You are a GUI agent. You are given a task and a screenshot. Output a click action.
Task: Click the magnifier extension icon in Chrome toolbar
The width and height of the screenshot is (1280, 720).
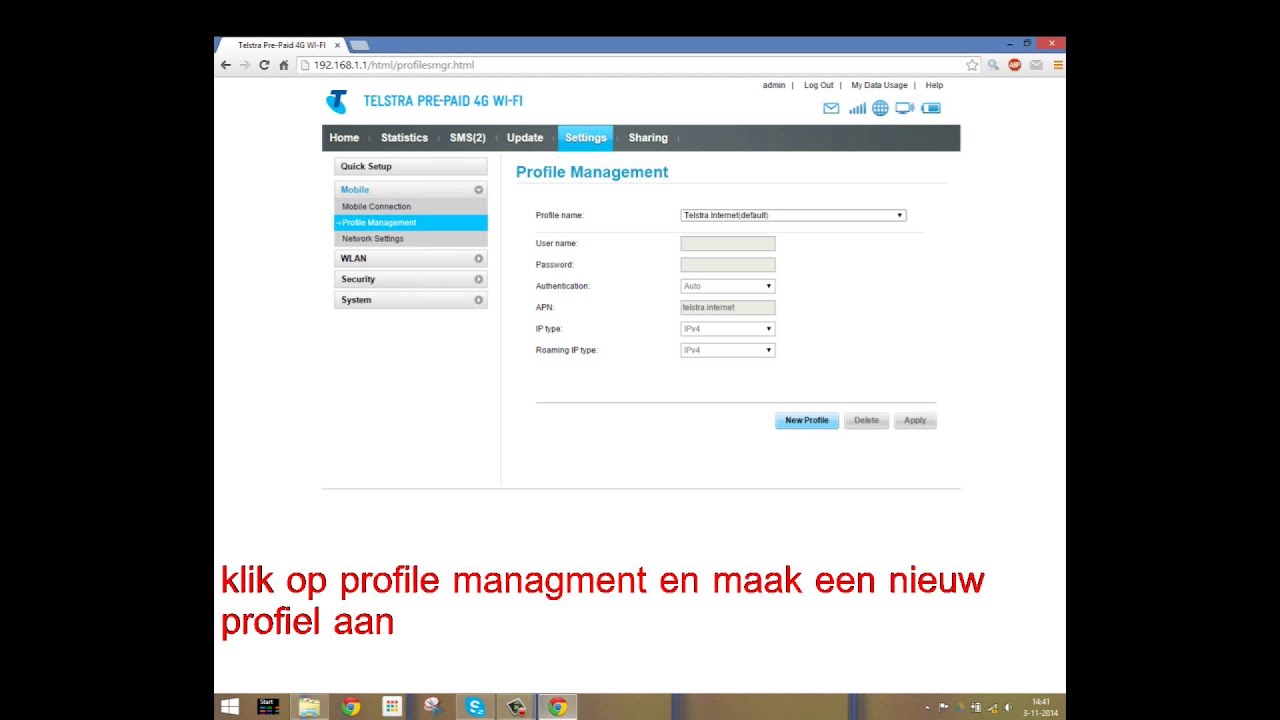click(993, 65)
